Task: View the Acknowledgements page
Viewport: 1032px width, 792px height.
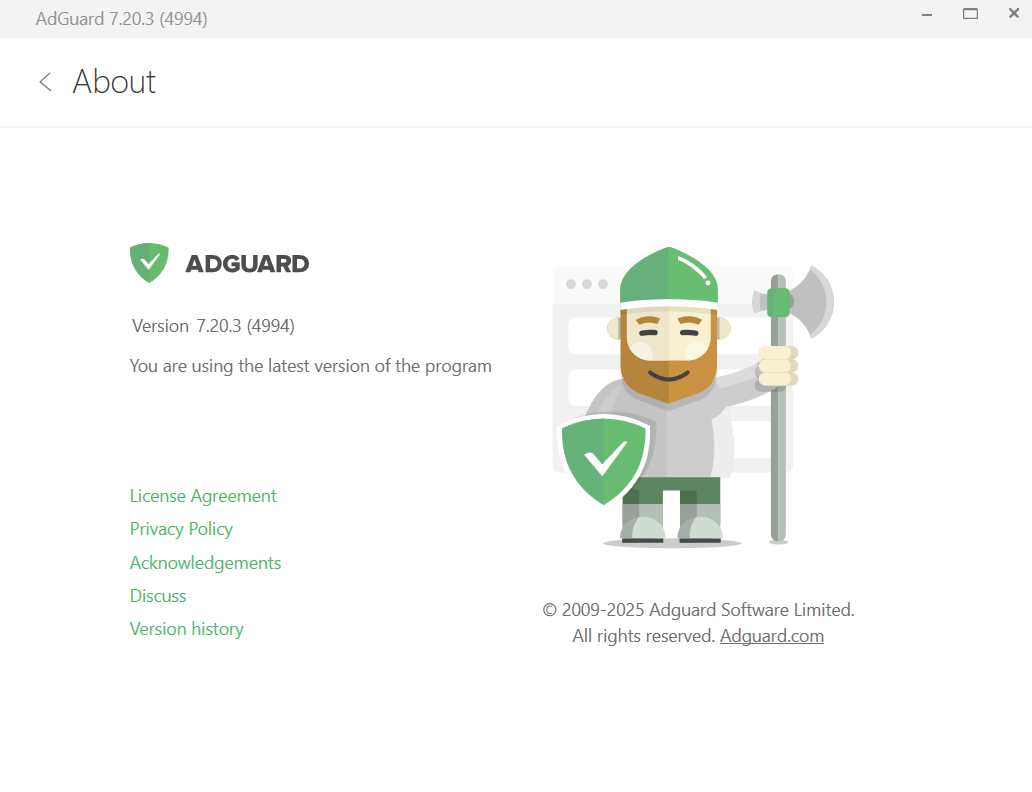Action: 205,562
